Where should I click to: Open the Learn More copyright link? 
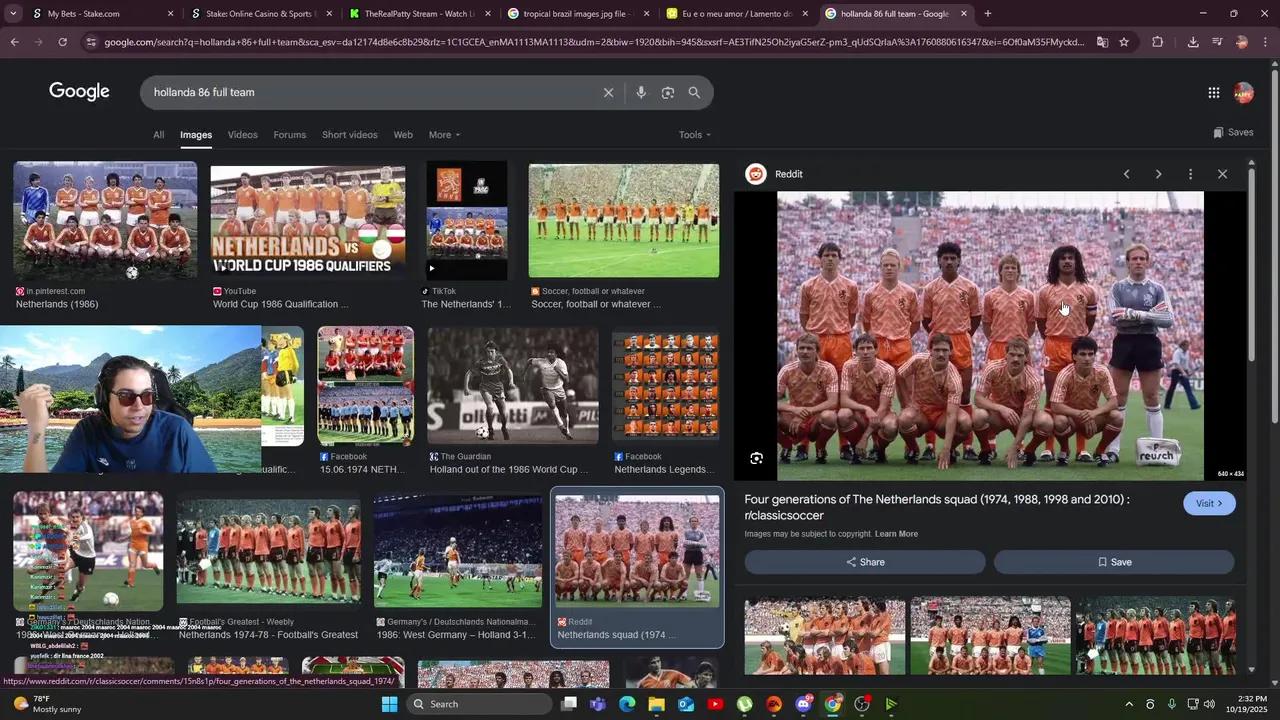[896, 534]
